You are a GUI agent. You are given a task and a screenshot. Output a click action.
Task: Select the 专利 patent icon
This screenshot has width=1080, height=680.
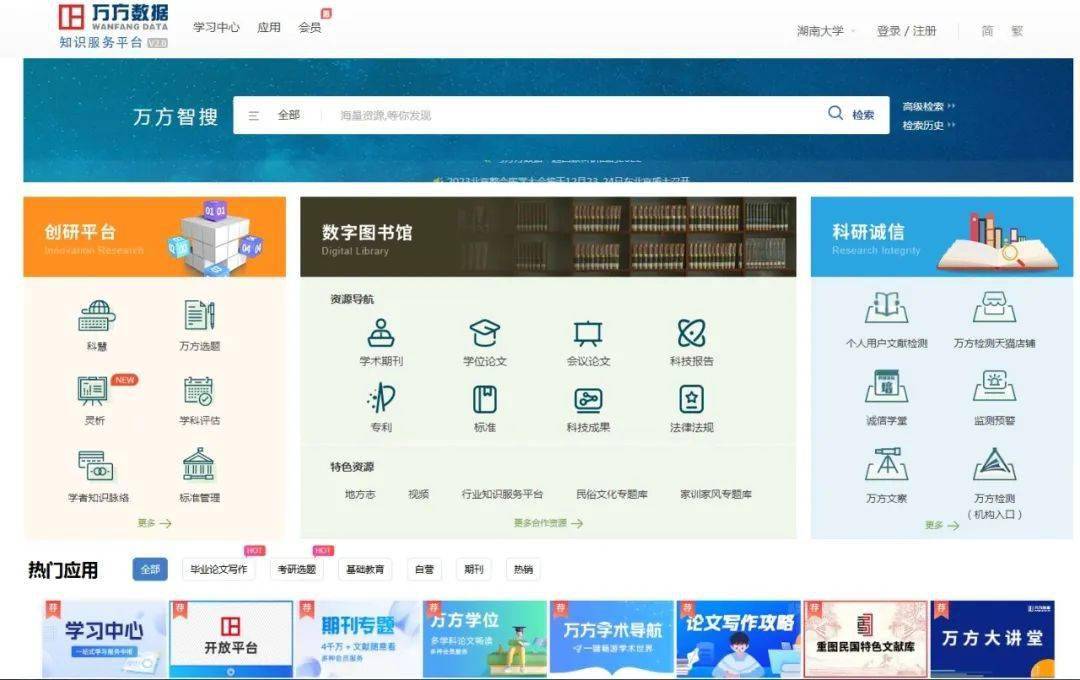pyautogui.click(x=381, y=399)
